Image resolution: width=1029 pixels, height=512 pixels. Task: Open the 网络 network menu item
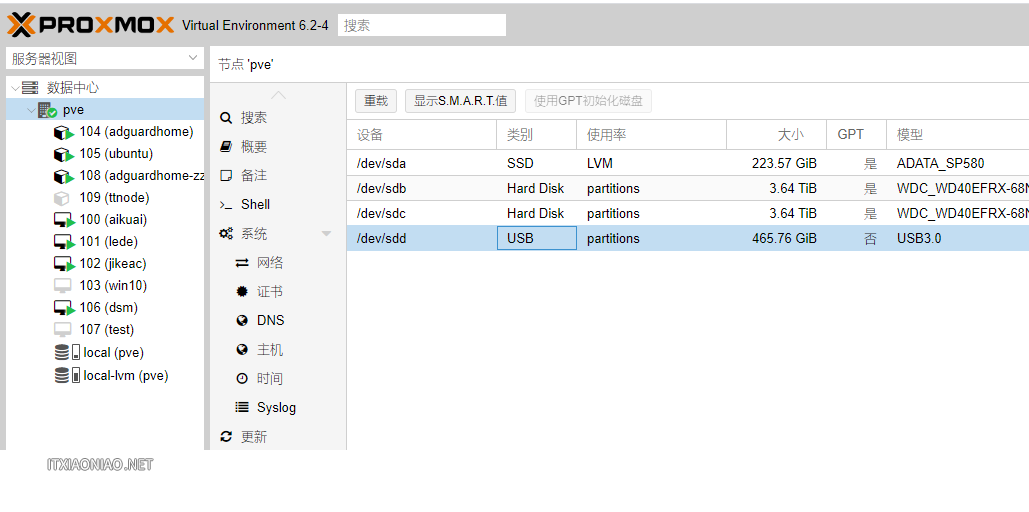pos(278,263)
